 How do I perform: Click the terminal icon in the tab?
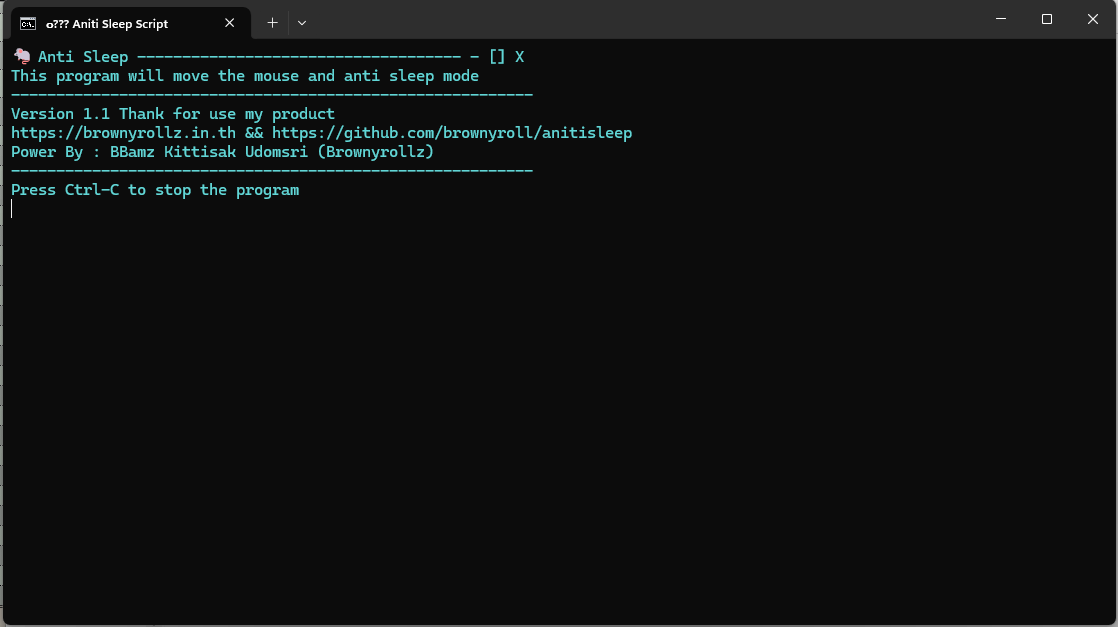point(29,23)
